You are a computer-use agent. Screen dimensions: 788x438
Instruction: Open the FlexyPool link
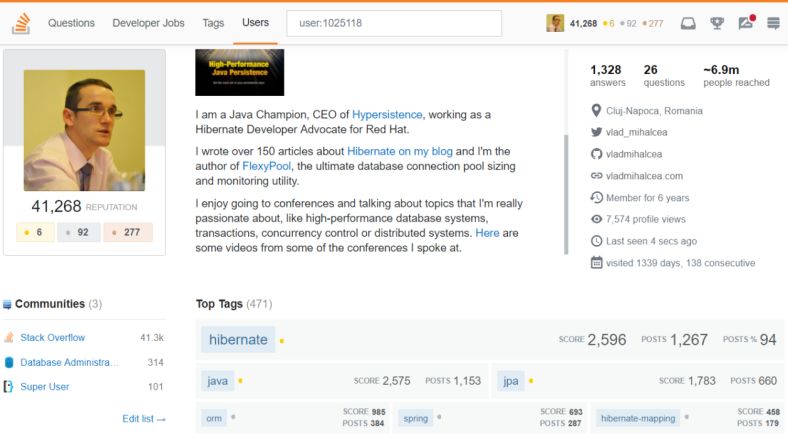click(x=266, y=166)
